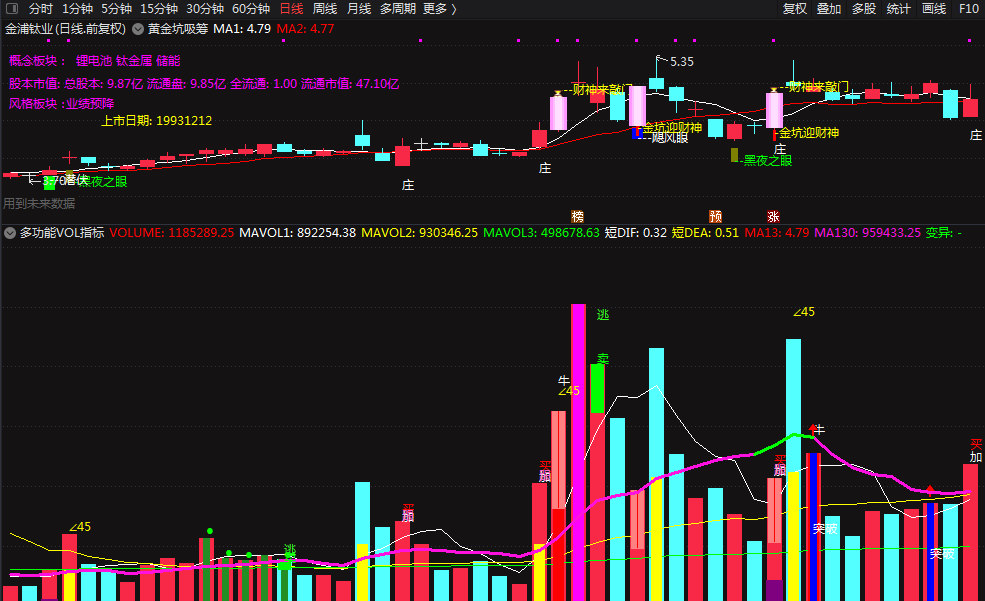Click the 3.70 low price label
The width and height of the screenshot is (985, 601).
(55, 181)
